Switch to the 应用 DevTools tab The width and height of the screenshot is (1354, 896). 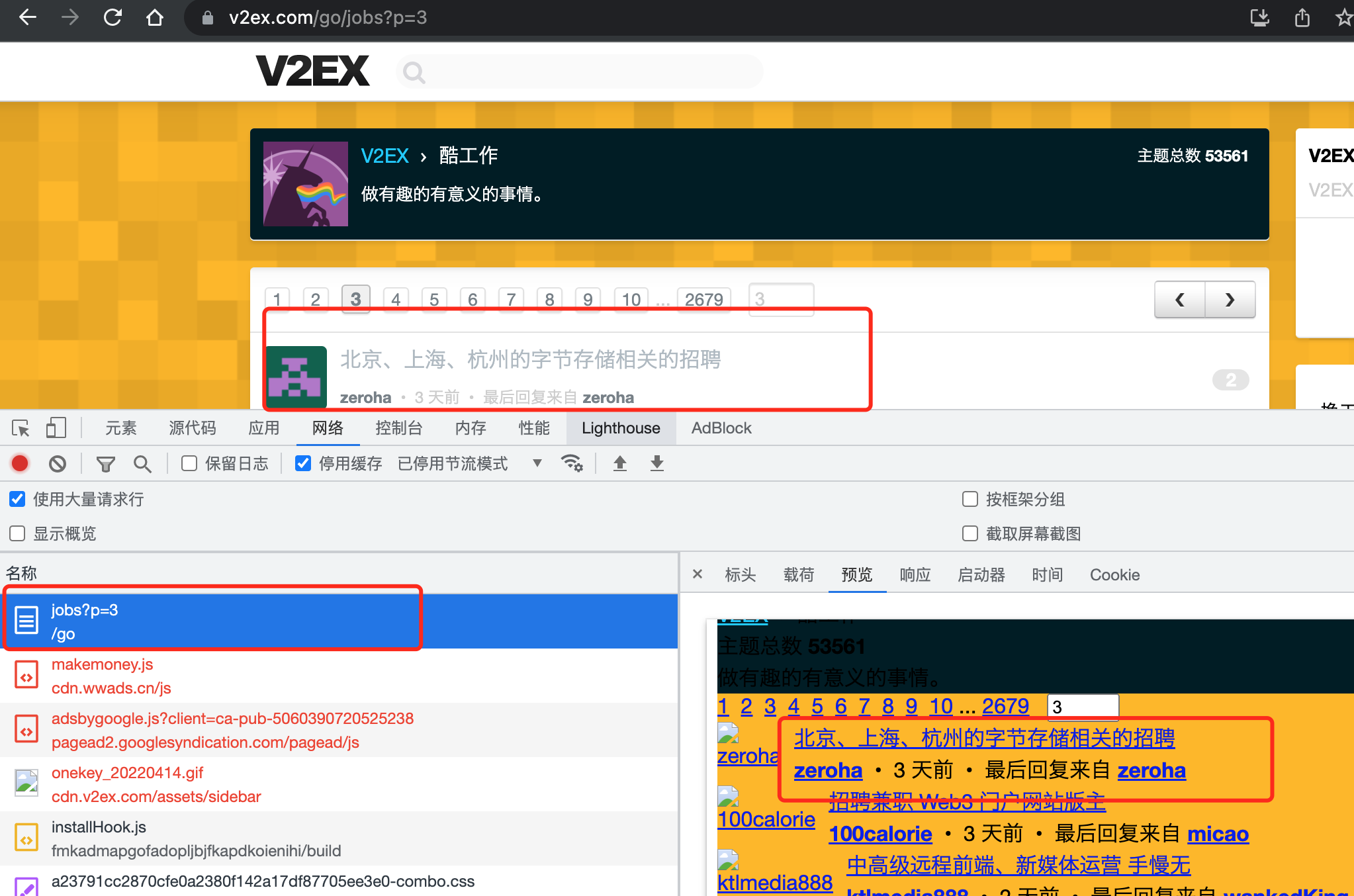tap(264, 428)
